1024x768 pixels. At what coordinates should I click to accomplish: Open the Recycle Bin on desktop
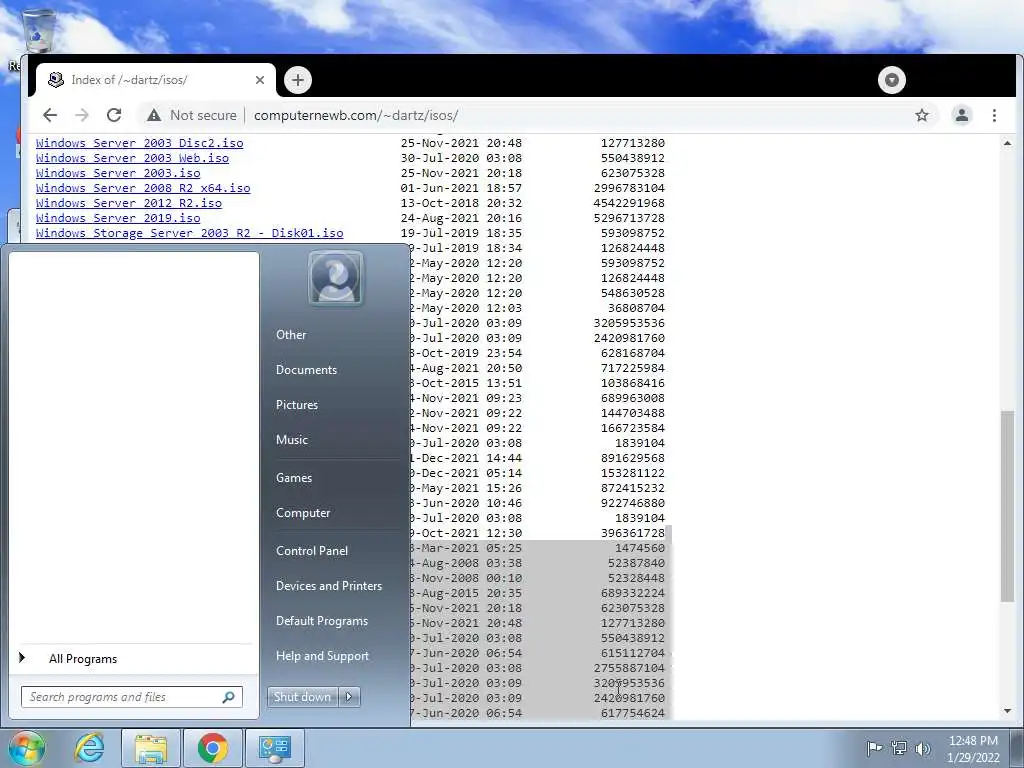tap(38, 29)
